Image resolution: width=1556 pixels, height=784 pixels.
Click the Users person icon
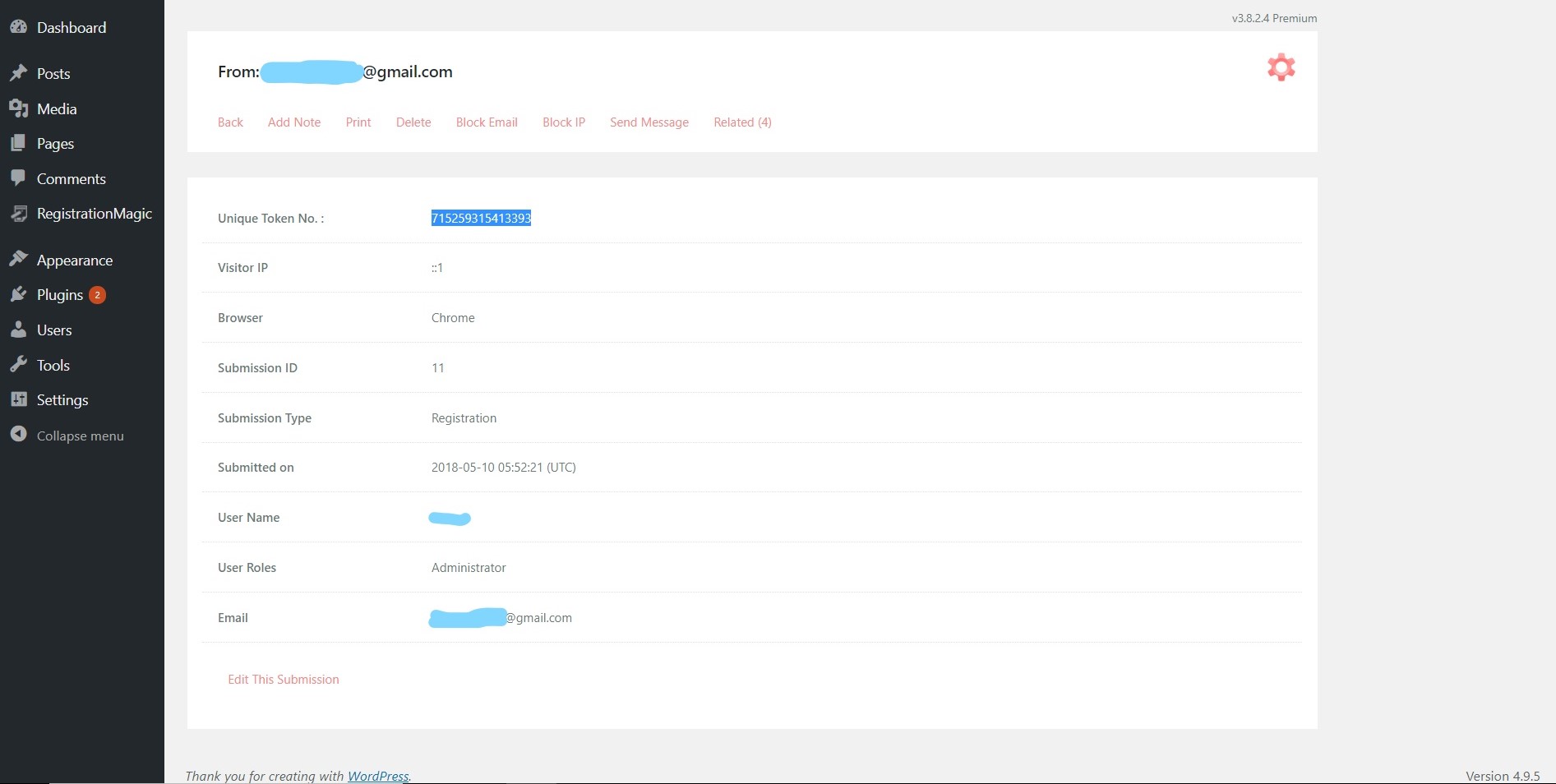pos(18,330)
